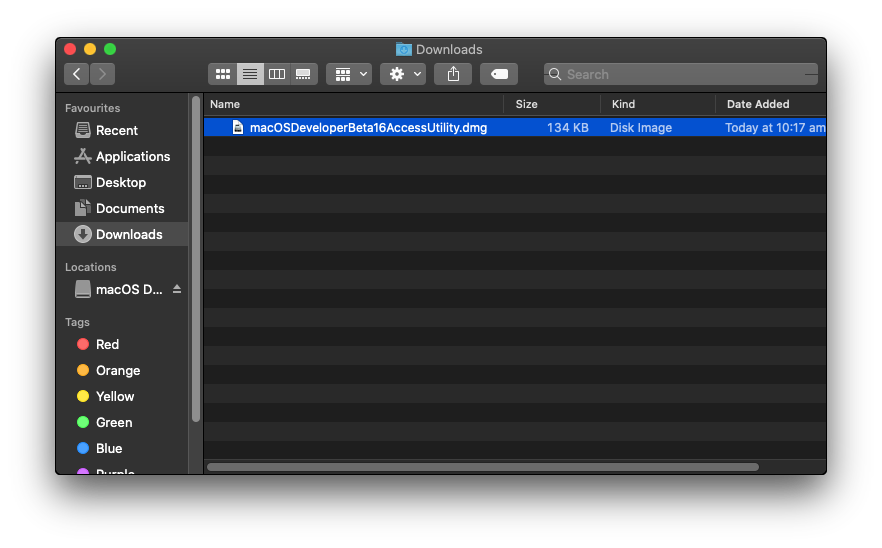Eject the macOS D... volume

177,289
